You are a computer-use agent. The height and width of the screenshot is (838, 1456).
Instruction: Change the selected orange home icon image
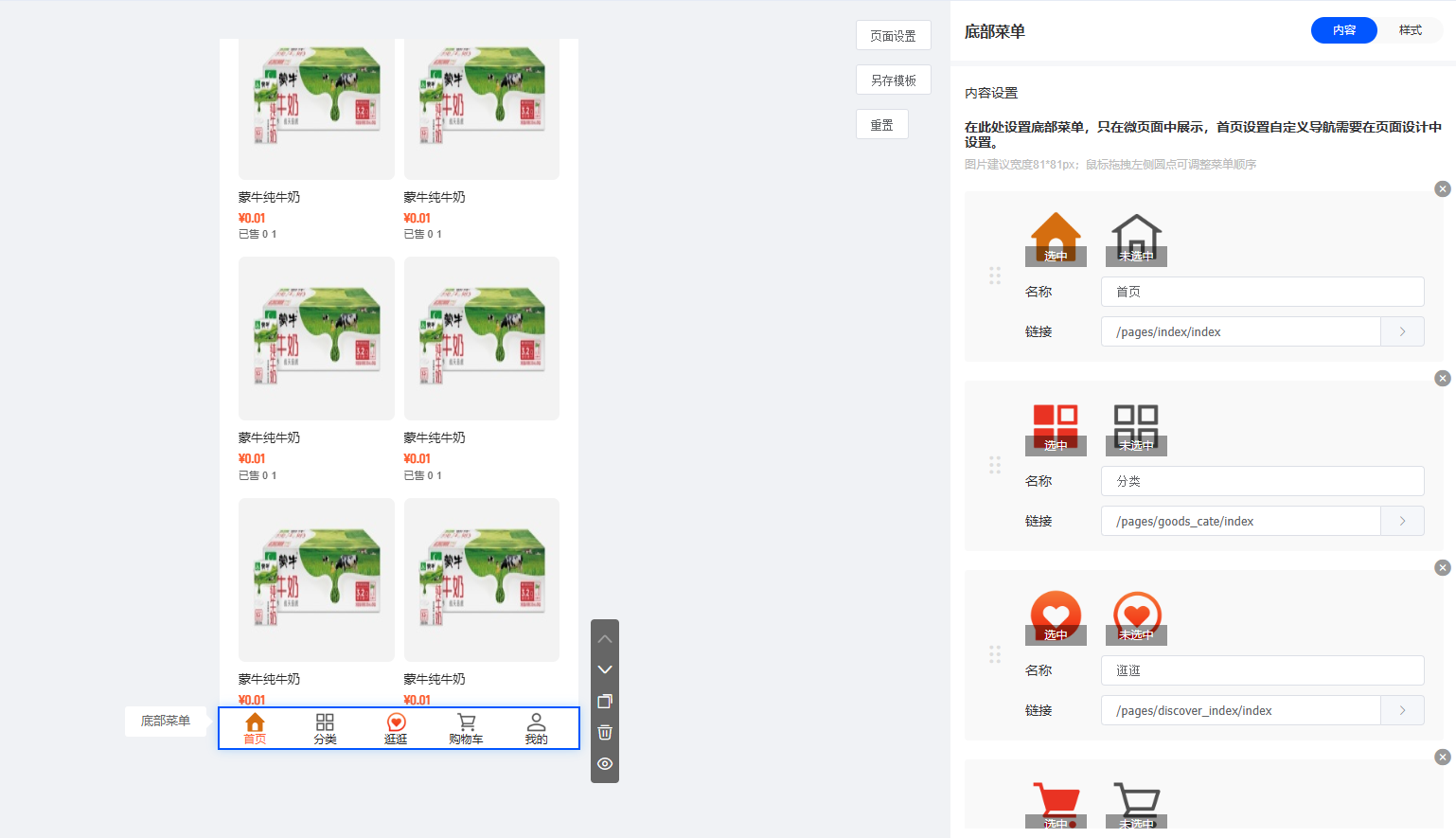(x=1056, y=239)
